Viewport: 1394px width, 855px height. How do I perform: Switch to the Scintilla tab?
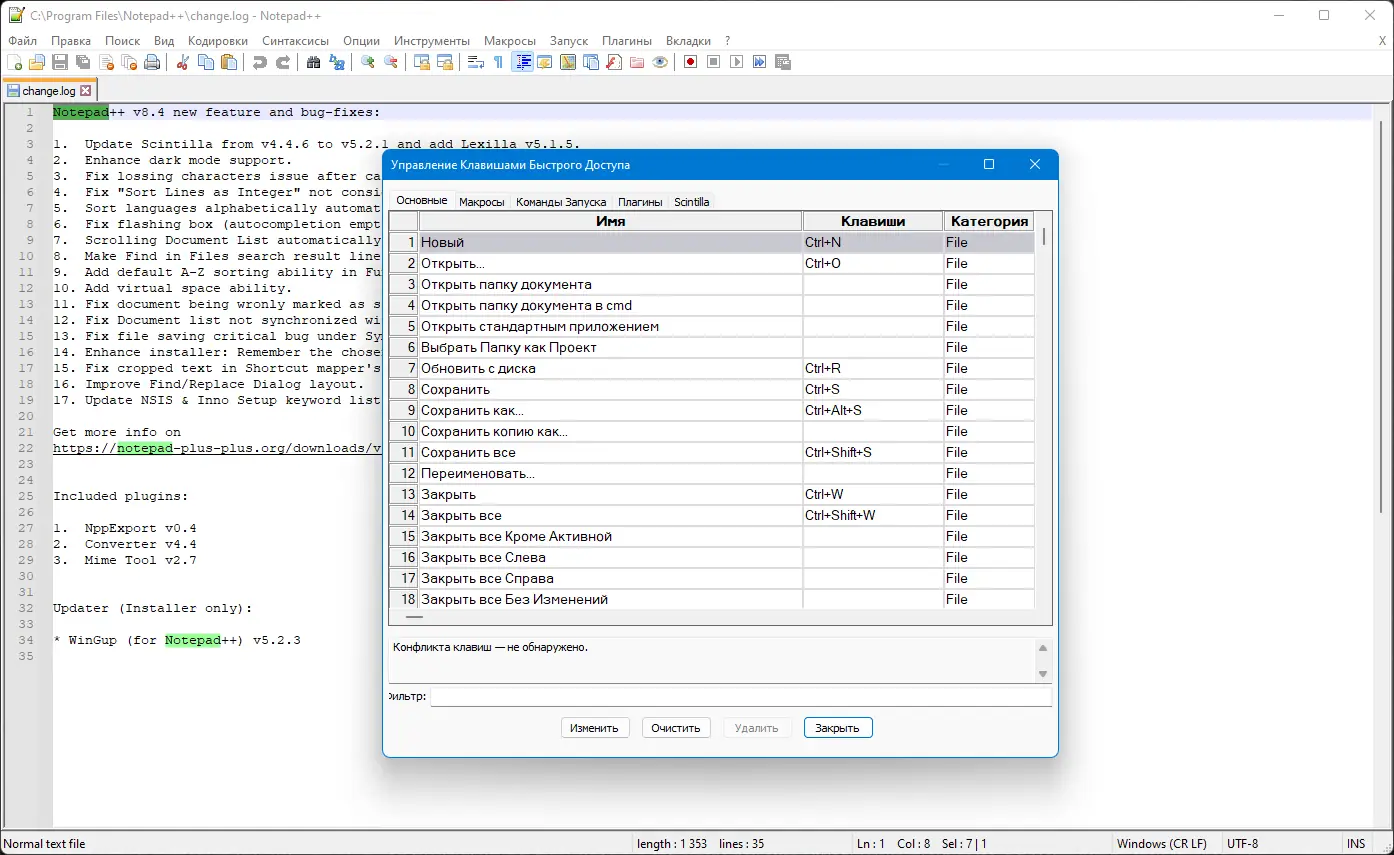[x=691, y=202]
